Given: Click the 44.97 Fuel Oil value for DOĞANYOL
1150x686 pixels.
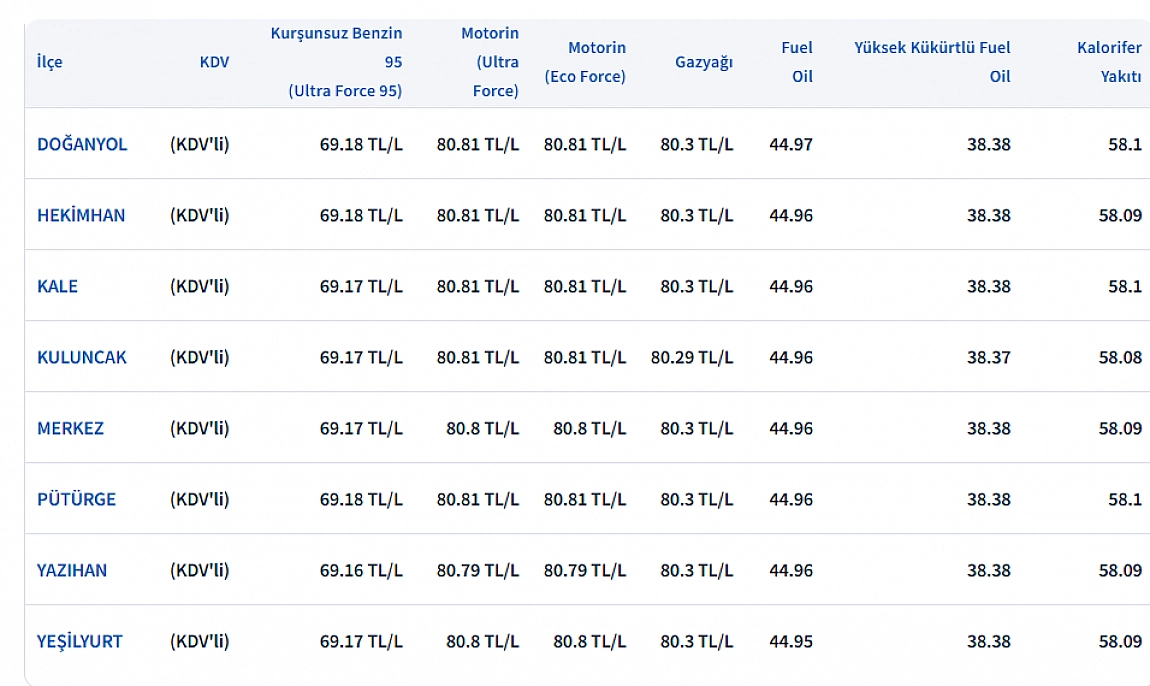Looking at the screenshot, I should coord(791,145).
